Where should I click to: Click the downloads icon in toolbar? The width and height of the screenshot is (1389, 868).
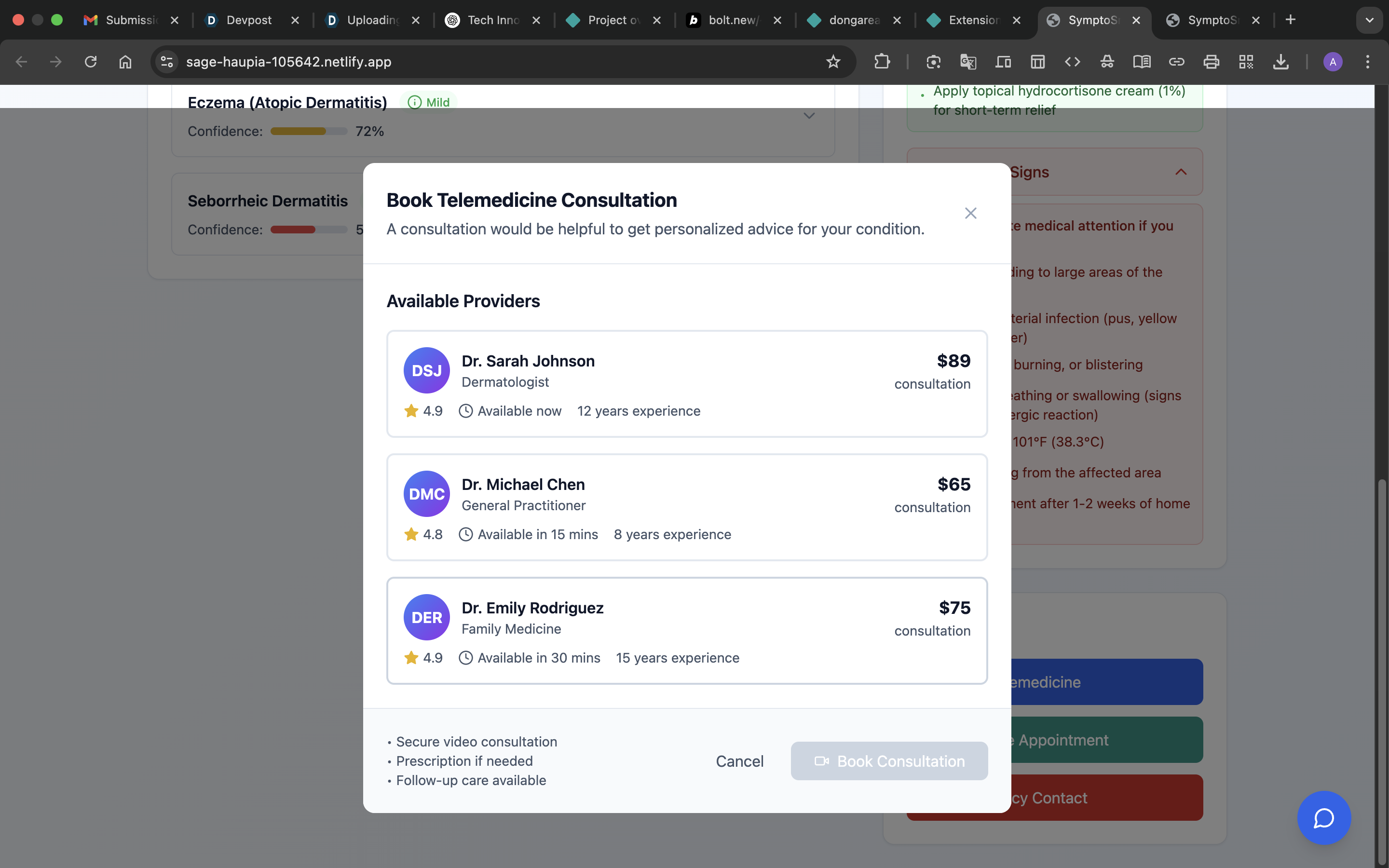pyautogui.click(x=1280, y=61)
